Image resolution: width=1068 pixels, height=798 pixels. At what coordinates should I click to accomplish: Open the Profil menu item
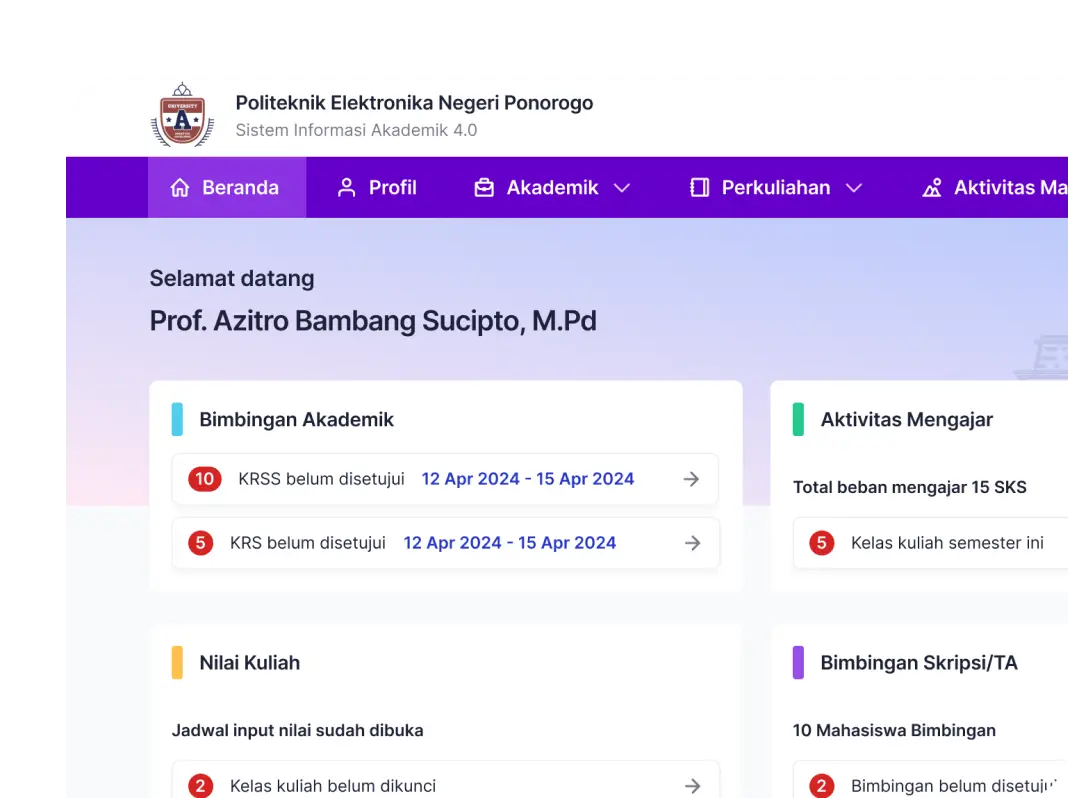pyautogui.click(x=377, y=187)
